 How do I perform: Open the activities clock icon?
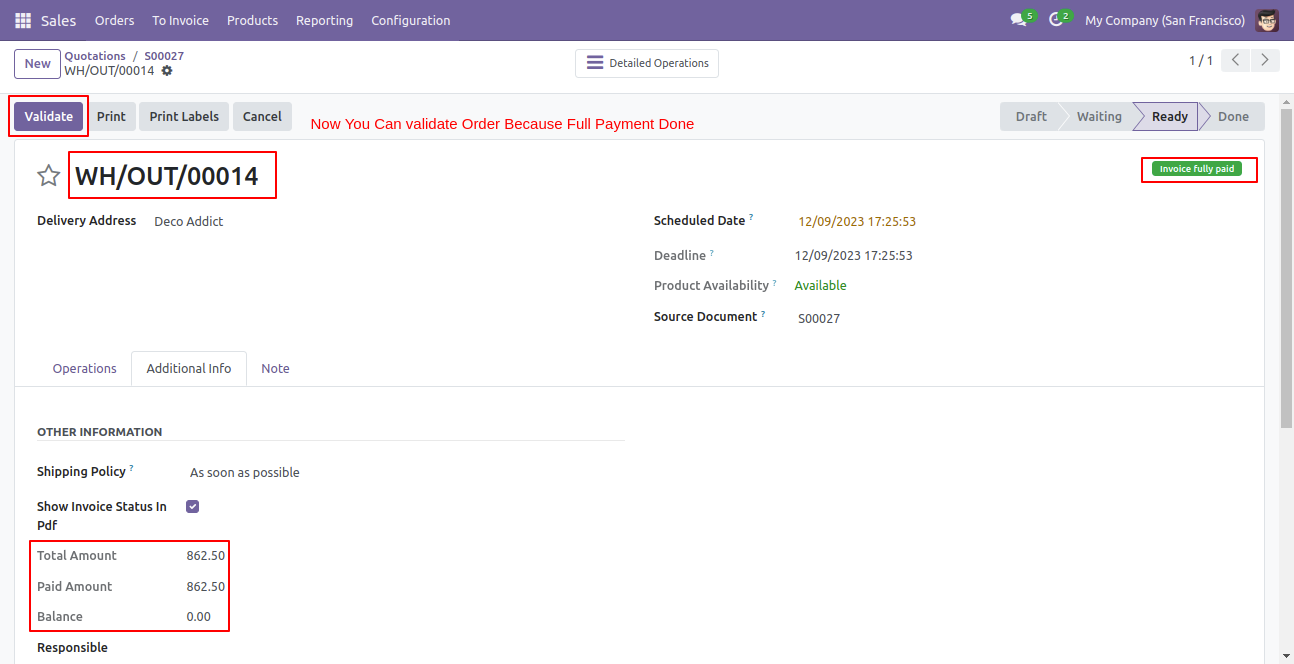click(1057, 20)
